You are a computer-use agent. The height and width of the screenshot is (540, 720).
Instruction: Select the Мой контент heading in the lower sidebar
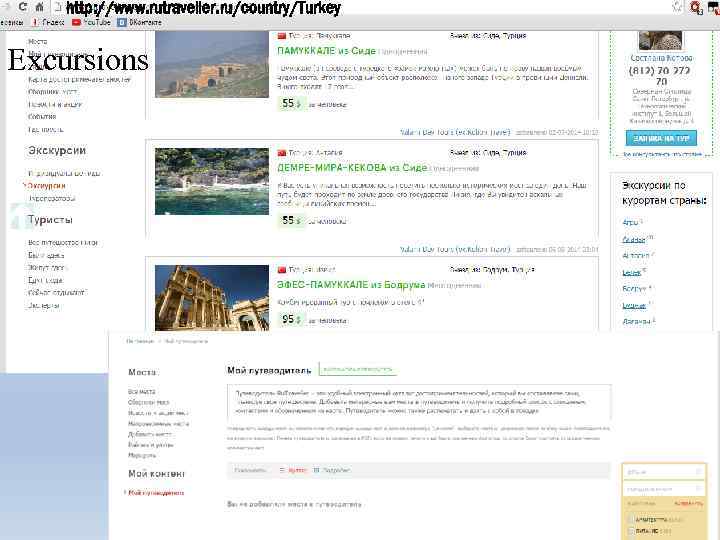coord(156,473)
